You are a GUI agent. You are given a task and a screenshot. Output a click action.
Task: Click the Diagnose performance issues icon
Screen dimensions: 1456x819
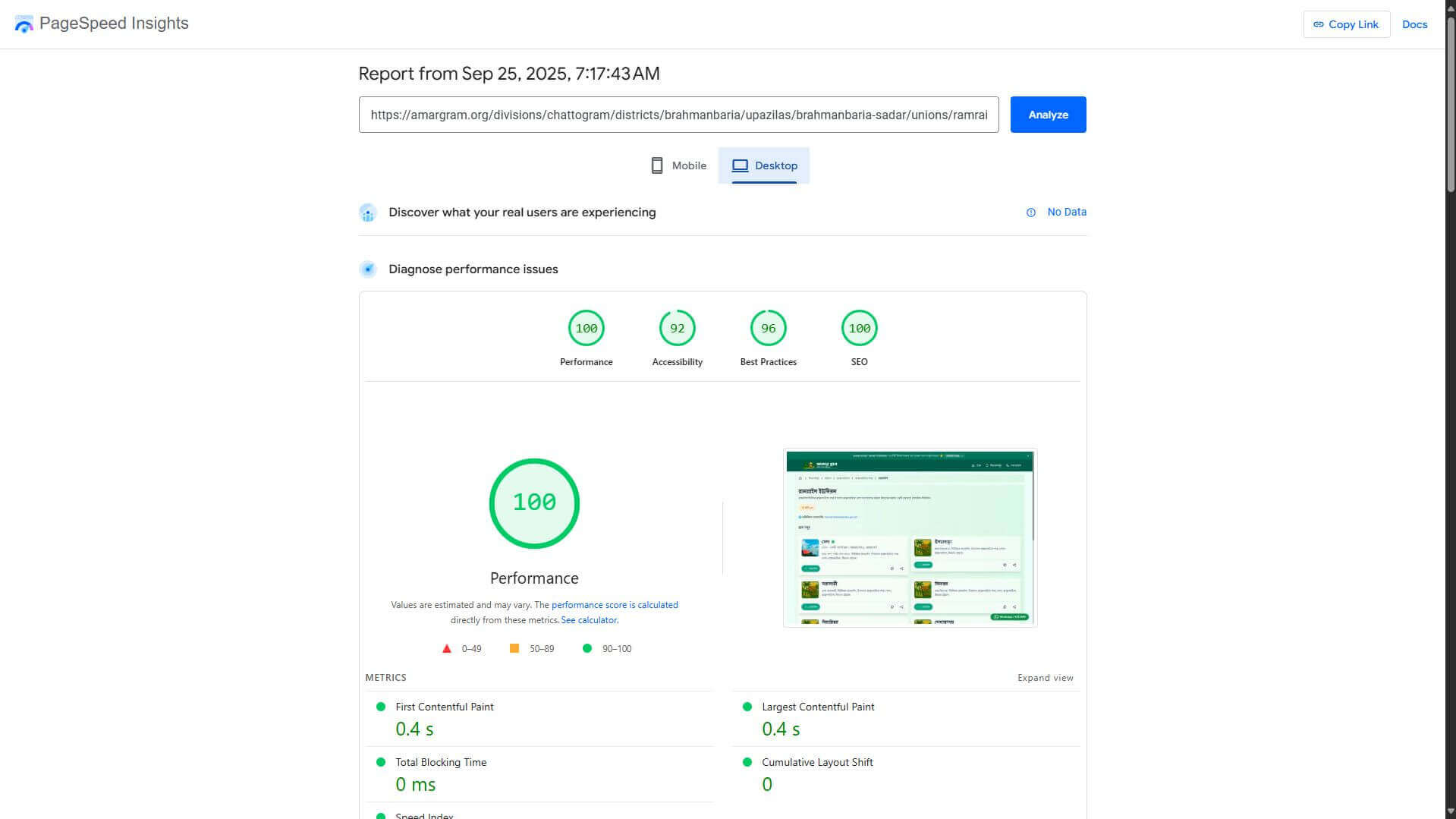[x=368, y=269]
